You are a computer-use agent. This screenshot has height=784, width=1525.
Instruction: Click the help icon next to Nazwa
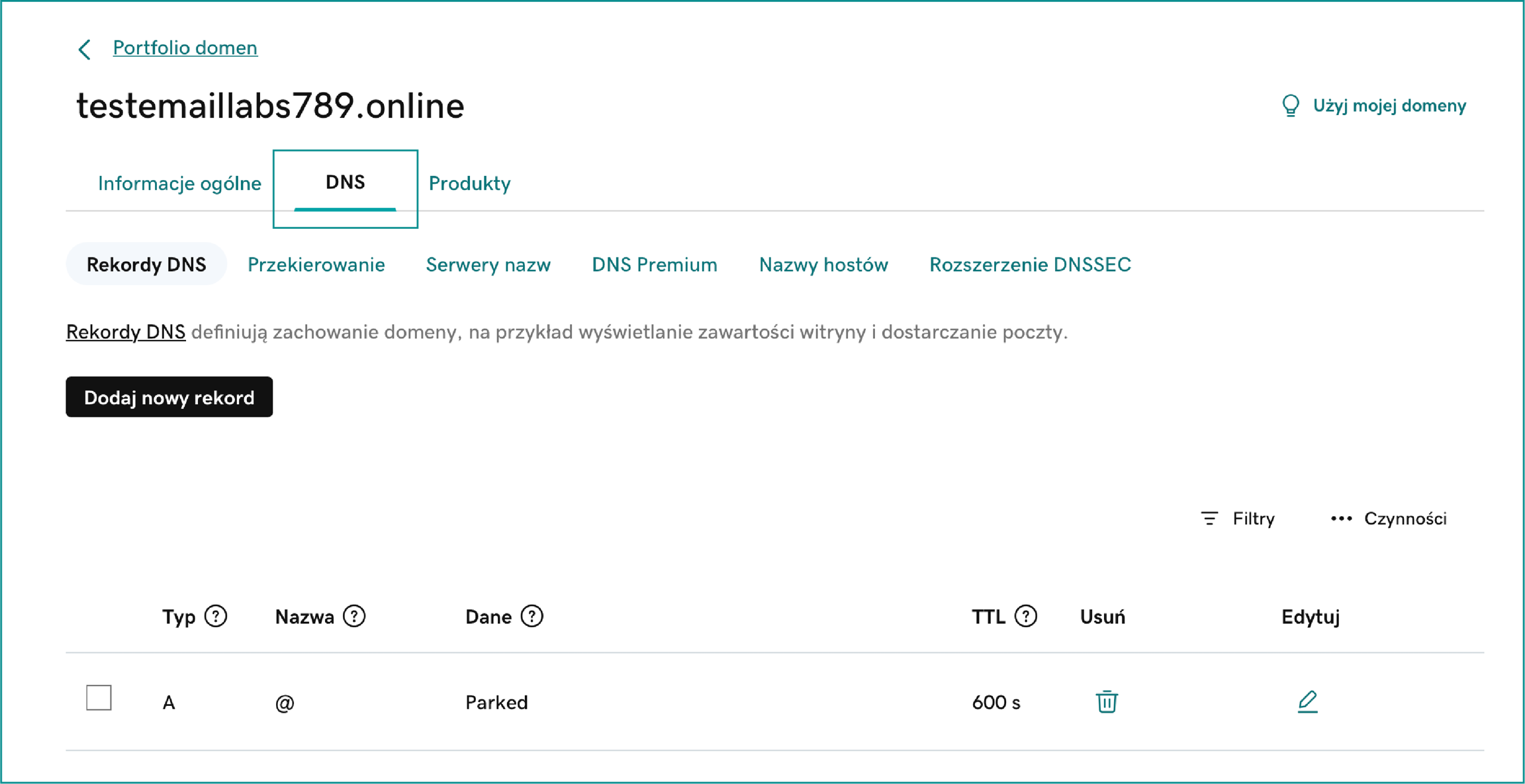[x=355, y=617]
